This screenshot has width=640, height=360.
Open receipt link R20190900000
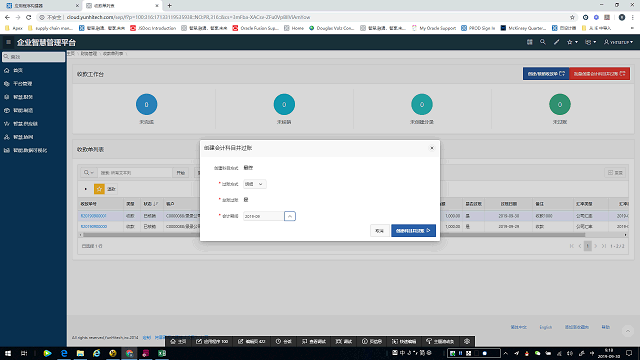[93, 227]
